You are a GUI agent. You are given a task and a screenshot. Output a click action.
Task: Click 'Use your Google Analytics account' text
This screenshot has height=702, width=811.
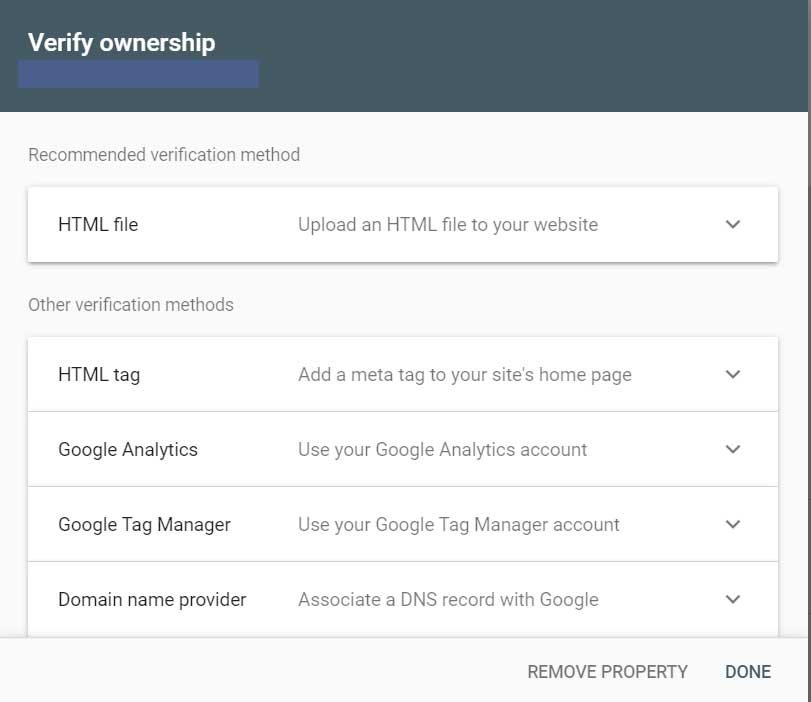click(442, 449)
